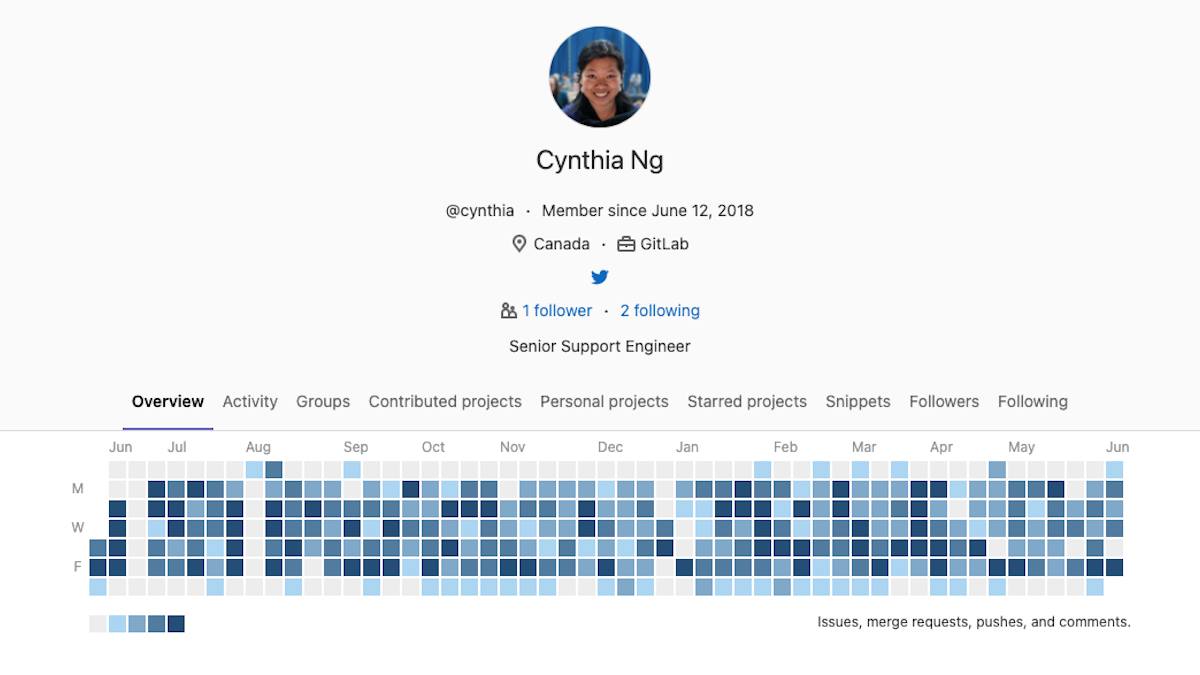Open the Groups tab
Viewport: 1200px width, 675px height.
tap(323, 401)
